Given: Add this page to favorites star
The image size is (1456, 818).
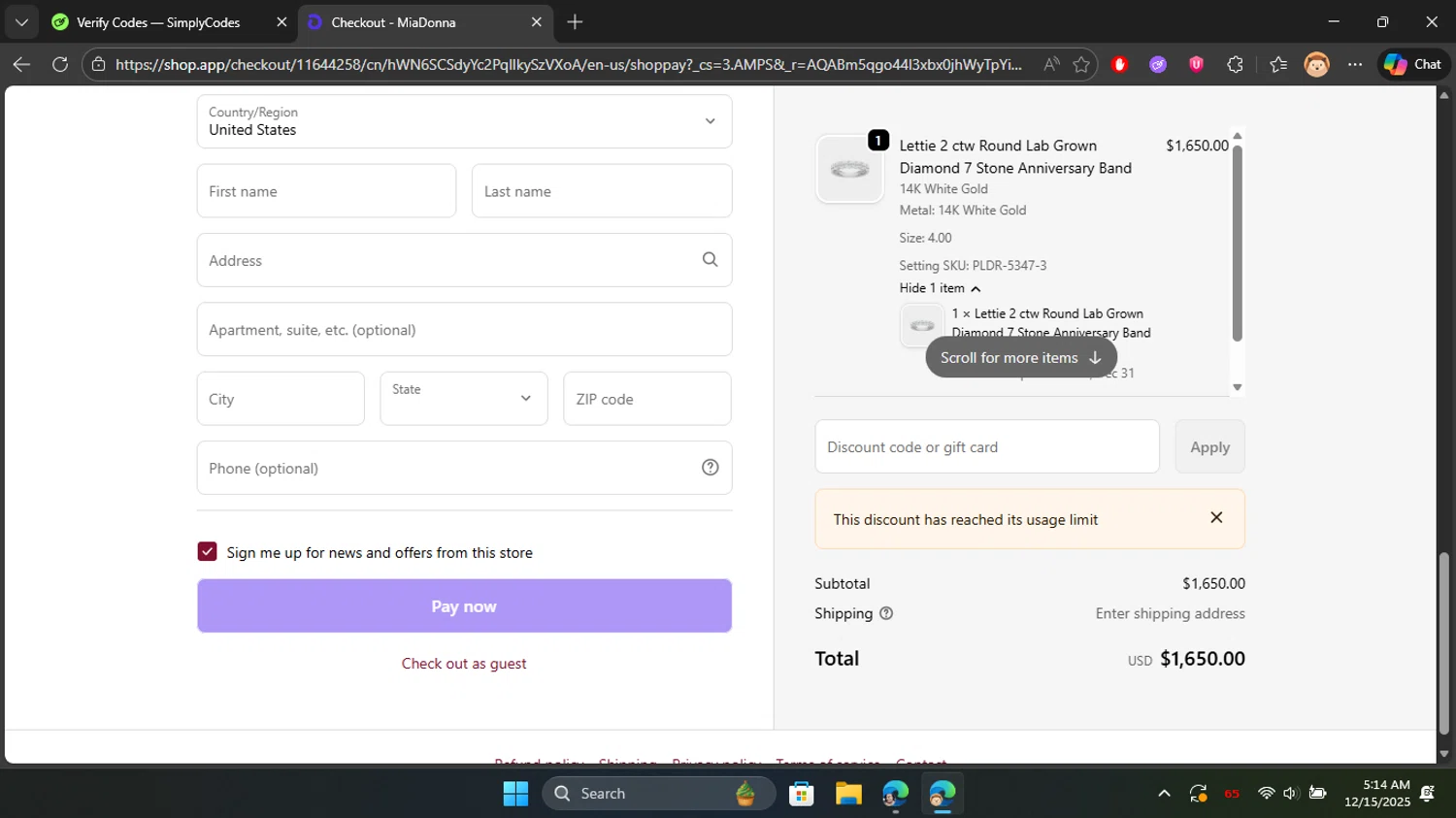Looking at the screenshot, I should pos(1081,64).
